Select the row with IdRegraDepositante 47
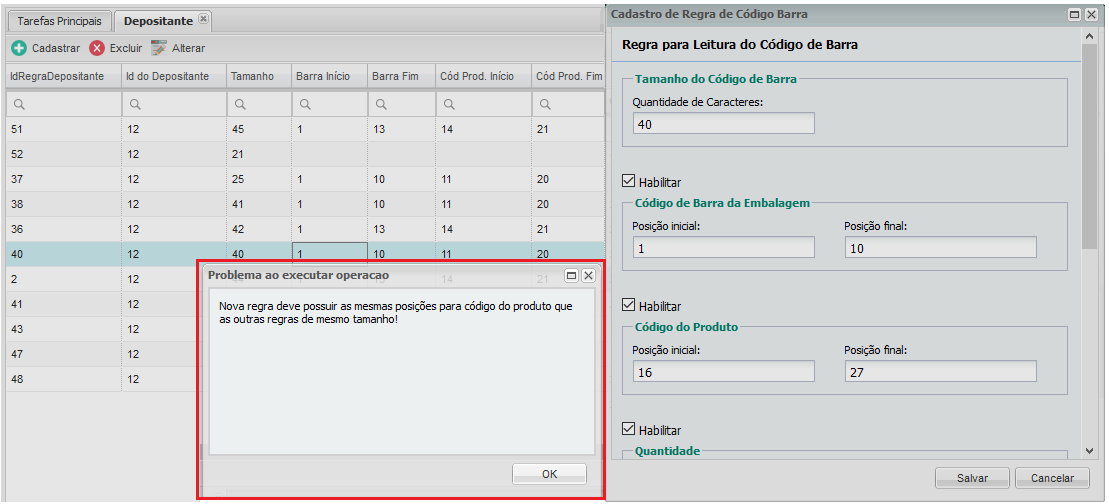This screenshot has height=504, width=1109. 103,354
